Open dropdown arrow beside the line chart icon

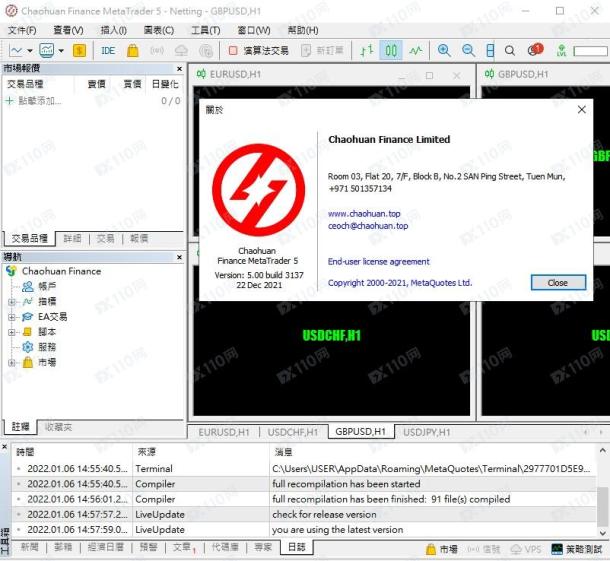tap(30, 51)
